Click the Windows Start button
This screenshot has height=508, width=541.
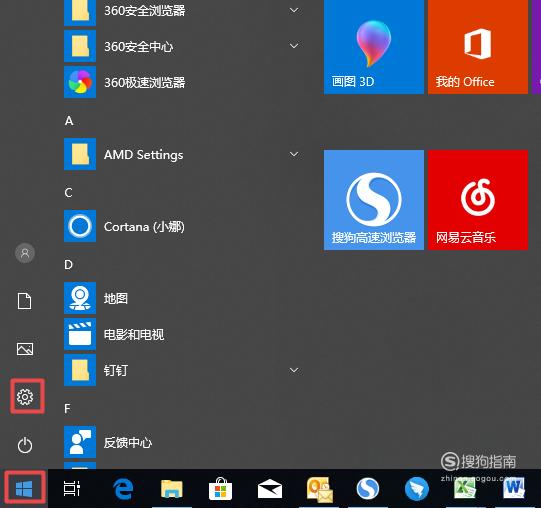[24, 489]
